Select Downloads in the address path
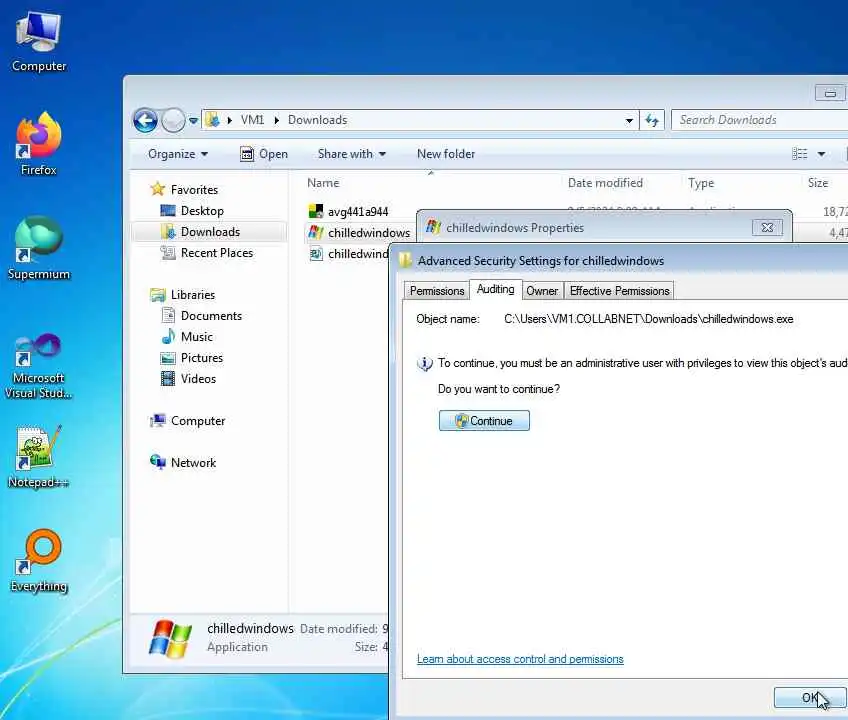This screenshot has height=720, width=848. point(317,120)
